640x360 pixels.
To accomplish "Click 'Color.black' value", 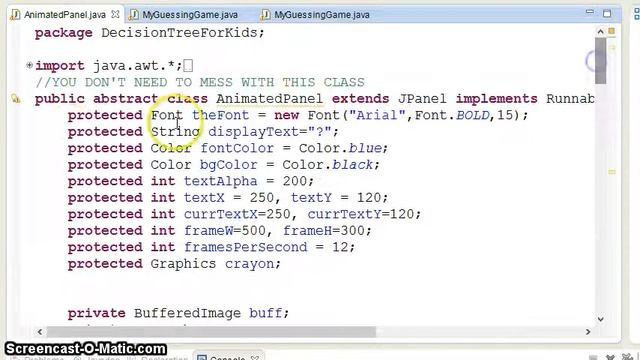I will click(x=328, y=165).
